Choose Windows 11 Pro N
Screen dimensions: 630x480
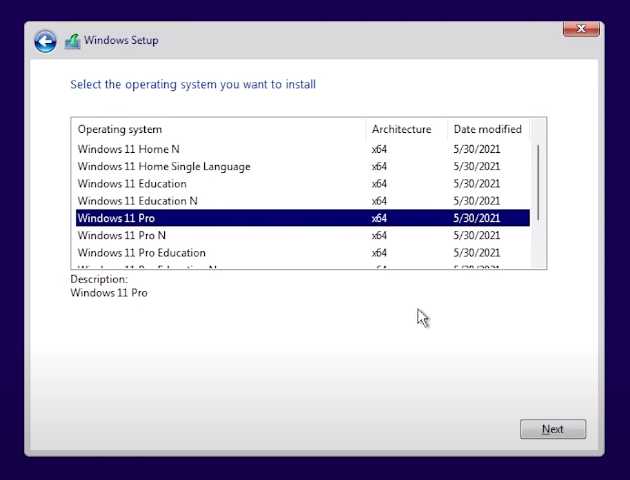303,235
